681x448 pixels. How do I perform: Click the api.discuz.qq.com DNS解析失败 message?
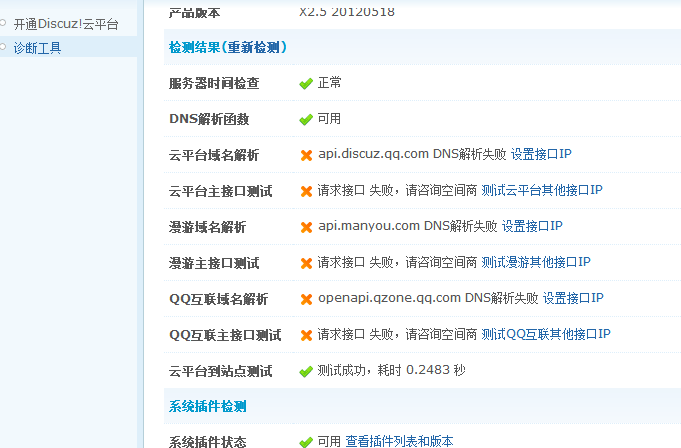(412, 154)
